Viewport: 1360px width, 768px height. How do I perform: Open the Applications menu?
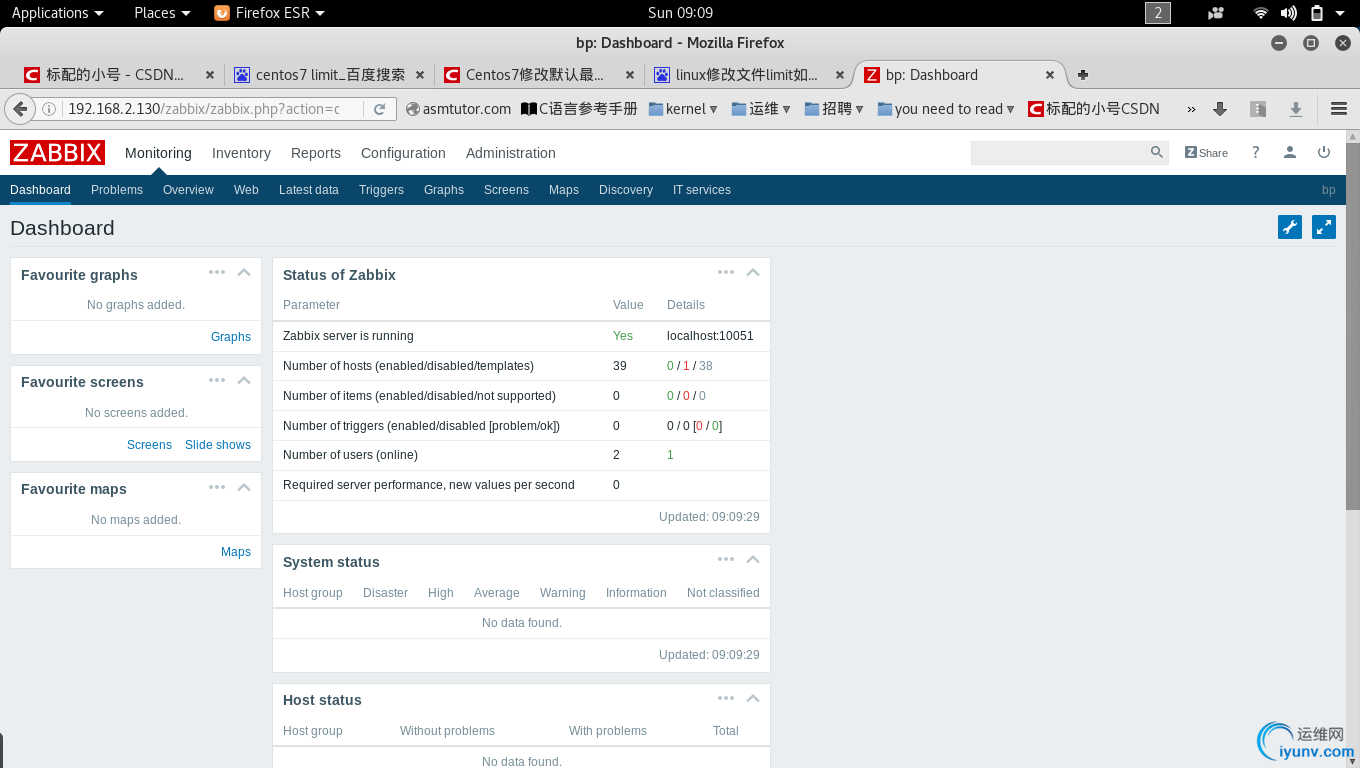coord(57,13)
